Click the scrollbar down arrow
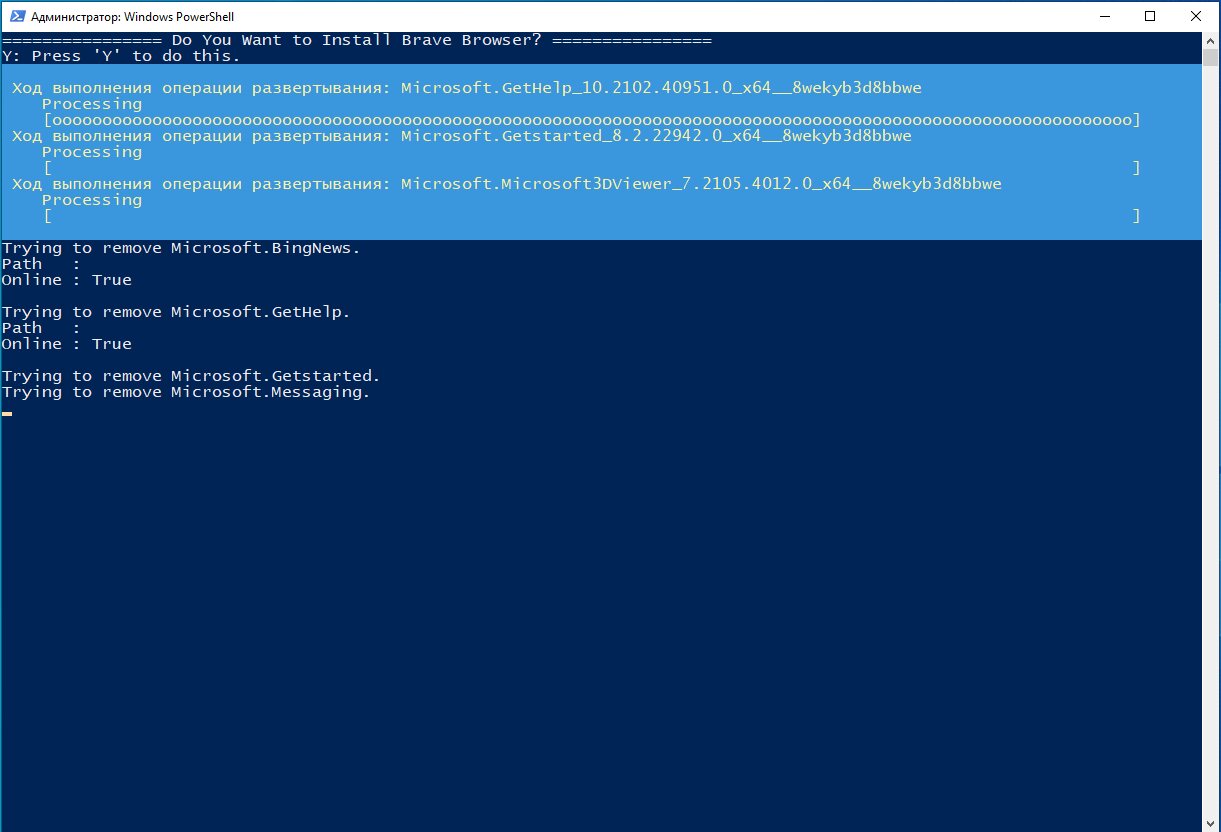 (x=1210, y=822)
